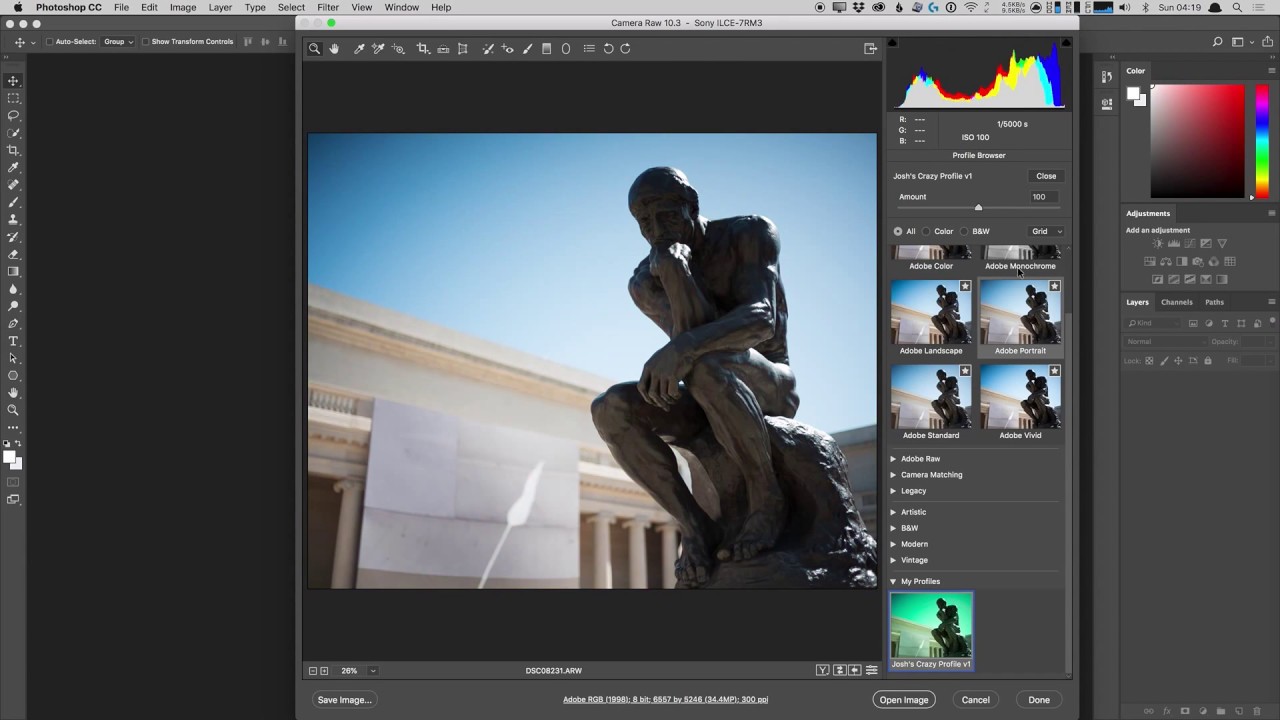Toggle favorite star on Adobe Landscape
Image resolution: width=1280 pixels, height=720 pixels.
pyautogui.click(x=965, y=286)
